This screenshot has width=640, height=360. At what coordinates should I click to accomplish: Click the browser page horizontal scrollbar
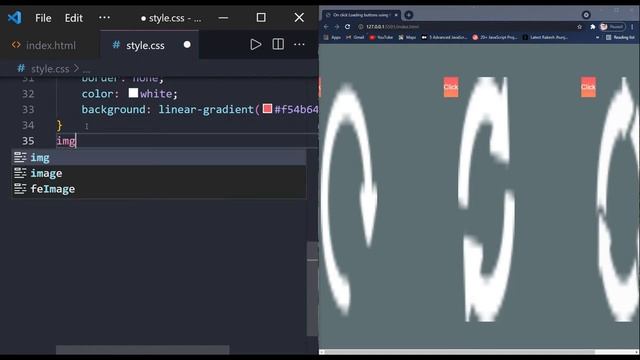[x=460, y=351]
